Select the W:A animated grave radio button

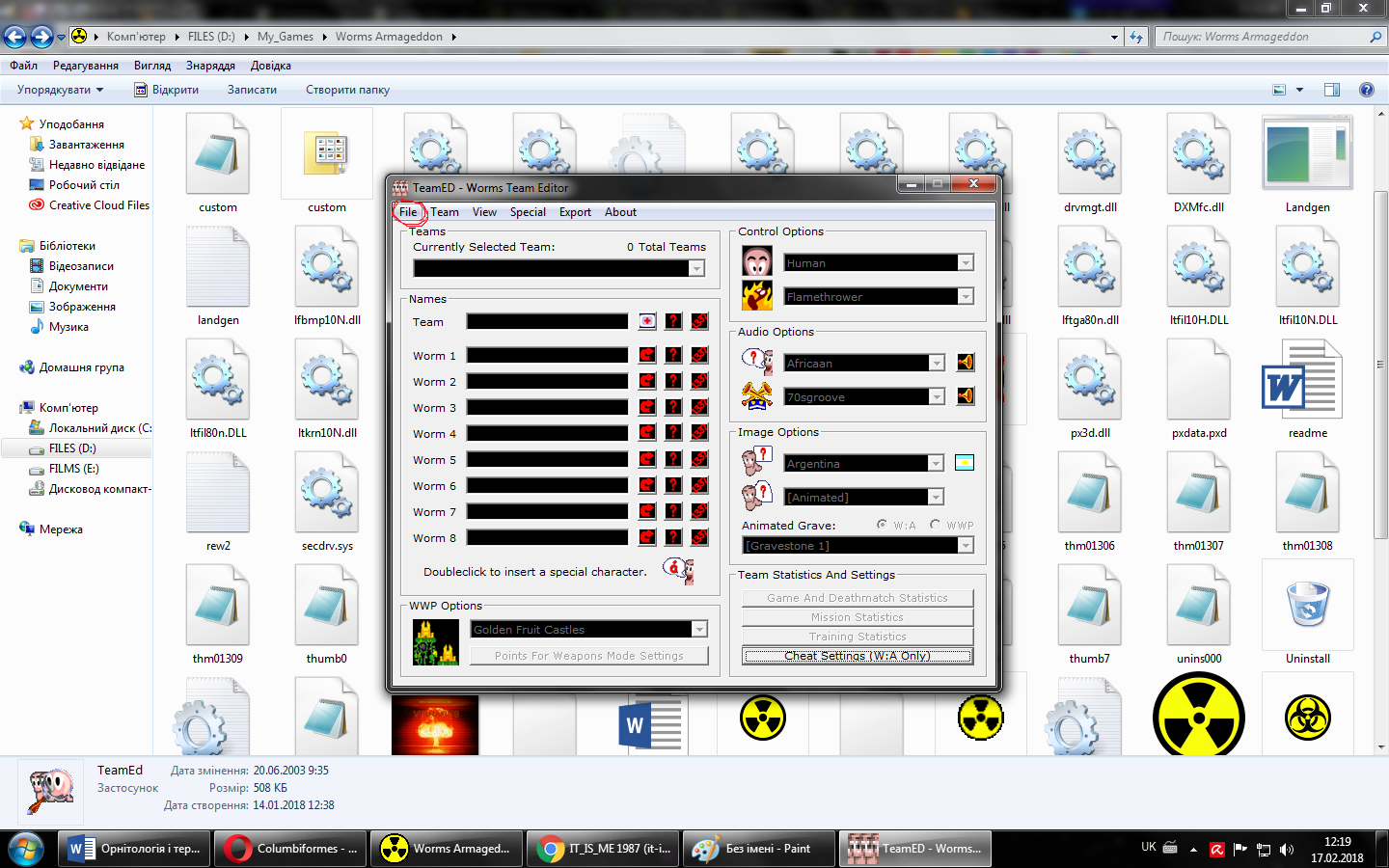click(882, 525)
